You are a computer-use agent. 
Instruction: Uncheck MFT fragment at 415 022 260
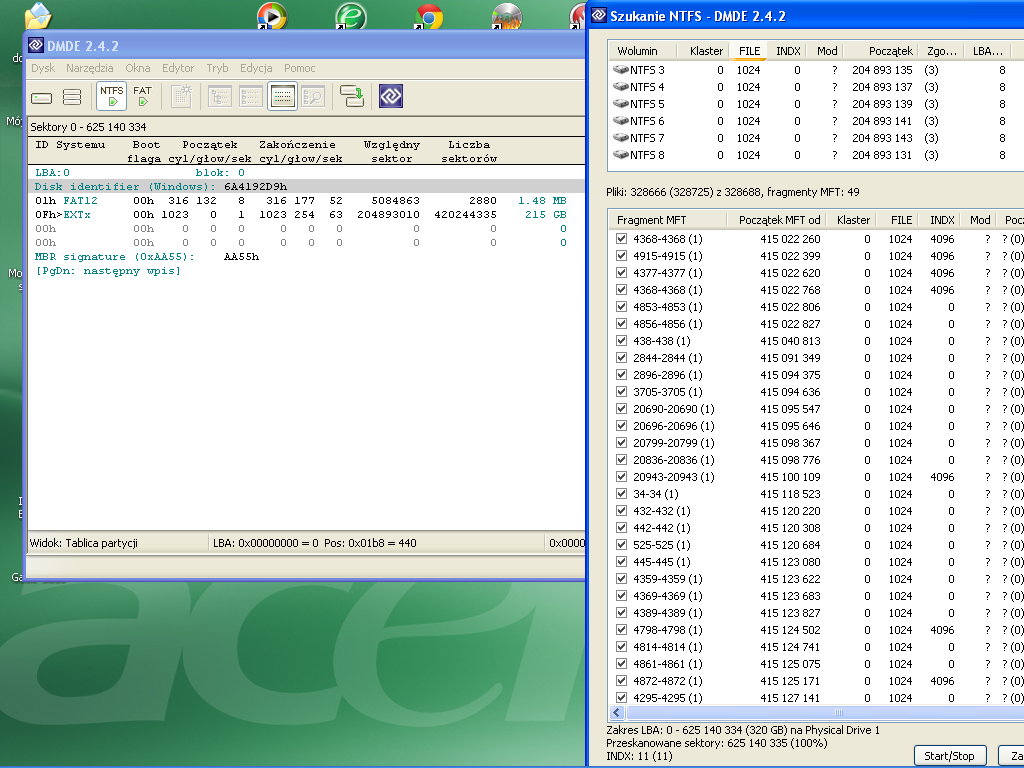pyautogui.click(x=621, y=239)
